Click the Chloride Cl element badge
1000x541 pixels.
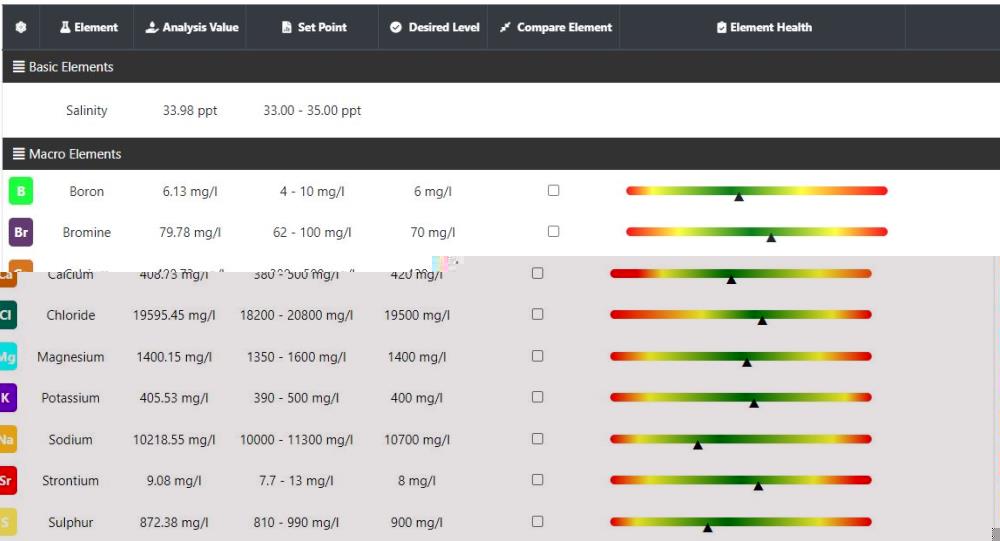coord(7,315)
